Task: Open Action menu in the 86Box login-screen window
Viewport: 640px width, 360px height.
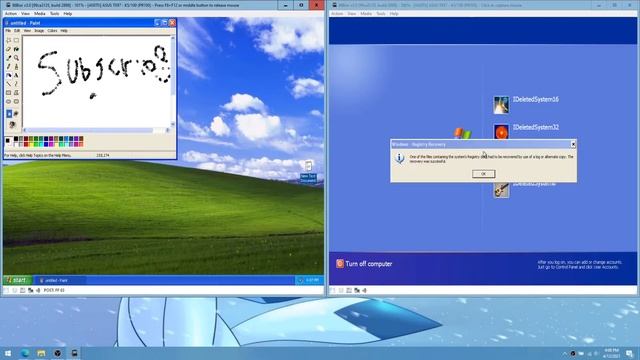Action: tap(337, 13)
